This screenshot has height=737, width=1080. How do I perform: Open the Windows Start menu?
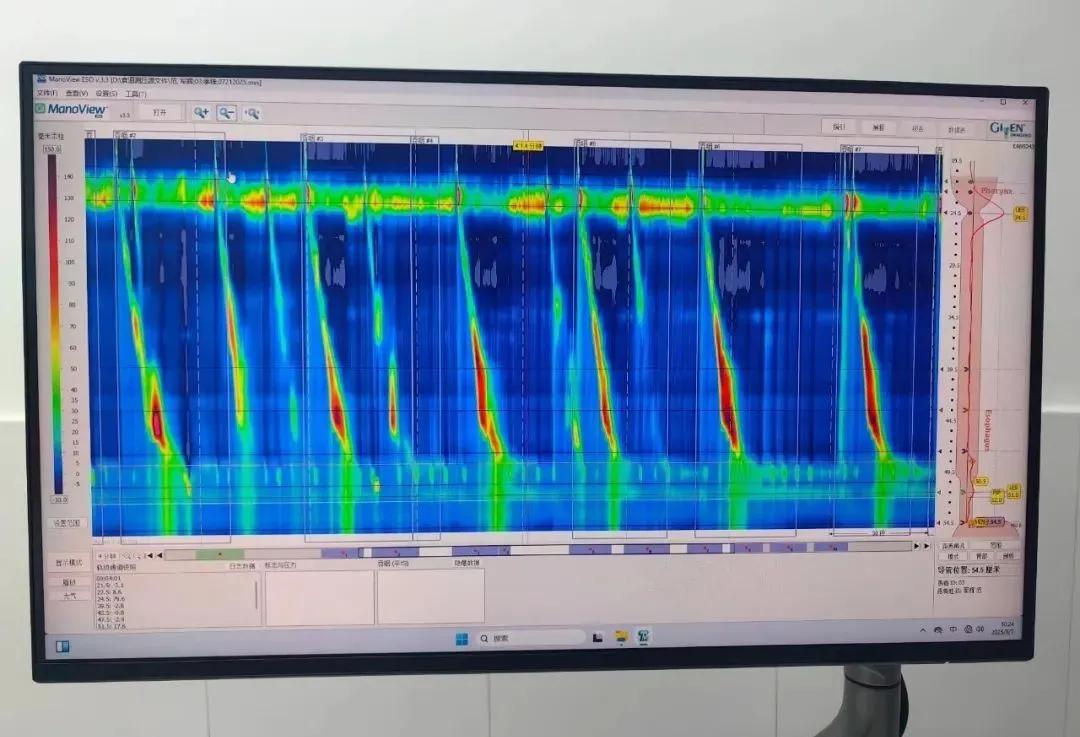[x=462, y=639]
